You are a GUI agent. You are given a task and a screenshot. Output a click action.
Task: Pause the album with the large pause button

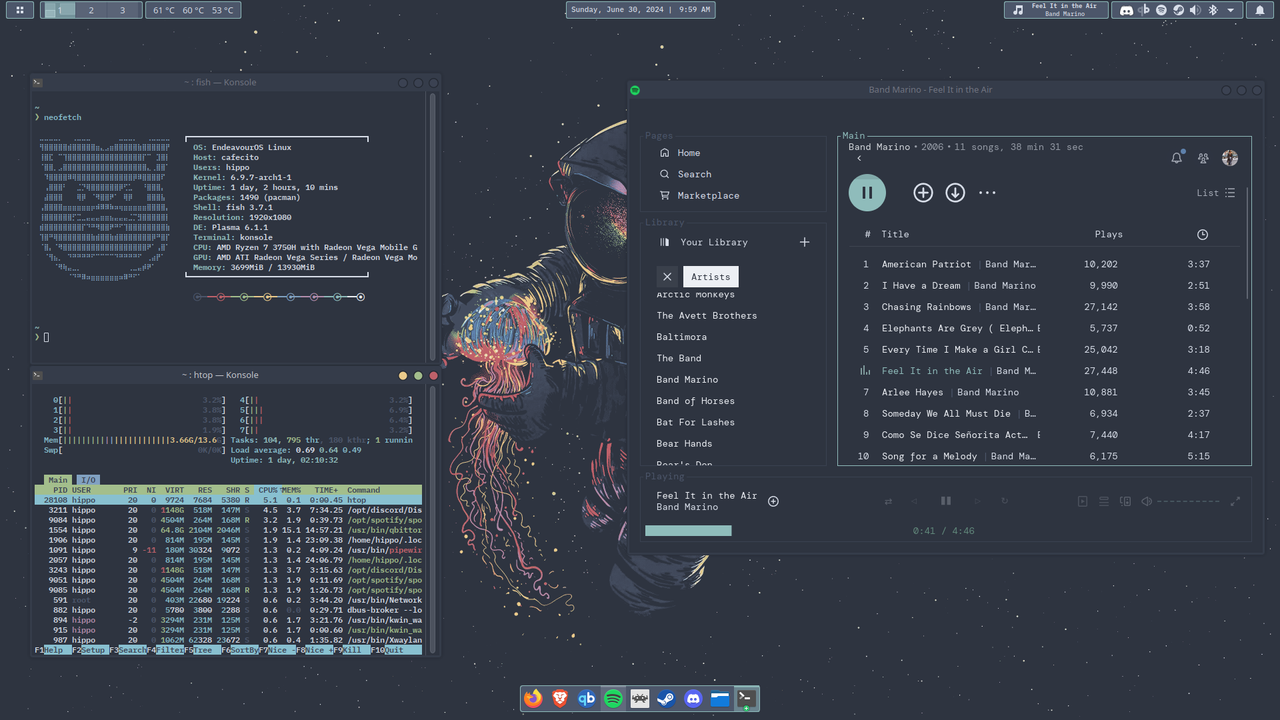867,192
